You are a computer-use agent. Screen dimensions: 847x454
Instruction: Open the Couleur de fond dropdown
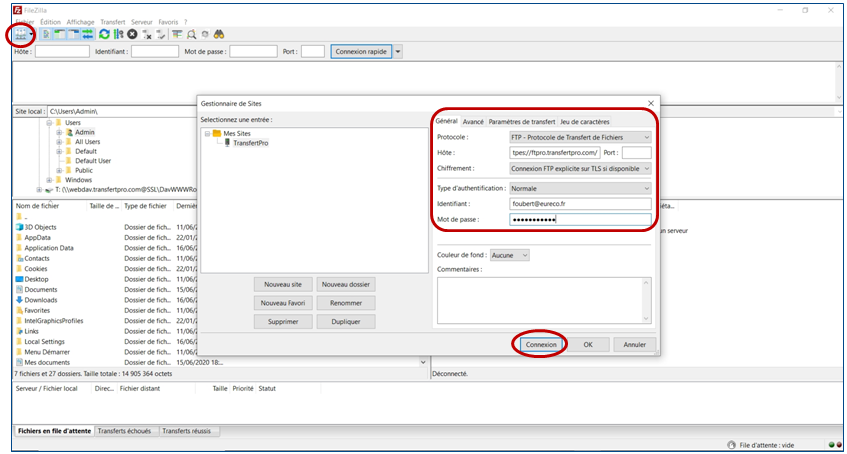(x=509, y=255)
